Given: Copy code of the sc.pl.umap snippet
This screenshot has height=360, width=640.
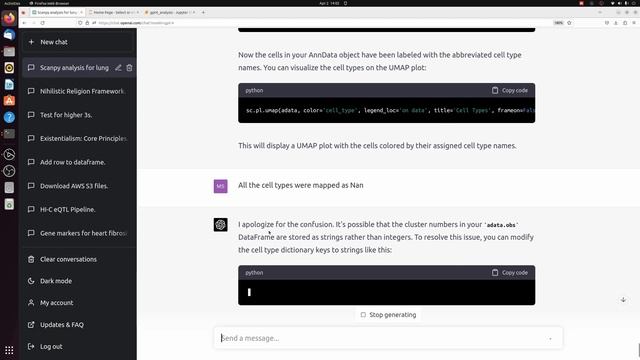Looking at the screenshot, I should pyautogui.click(x=510, y=91).
